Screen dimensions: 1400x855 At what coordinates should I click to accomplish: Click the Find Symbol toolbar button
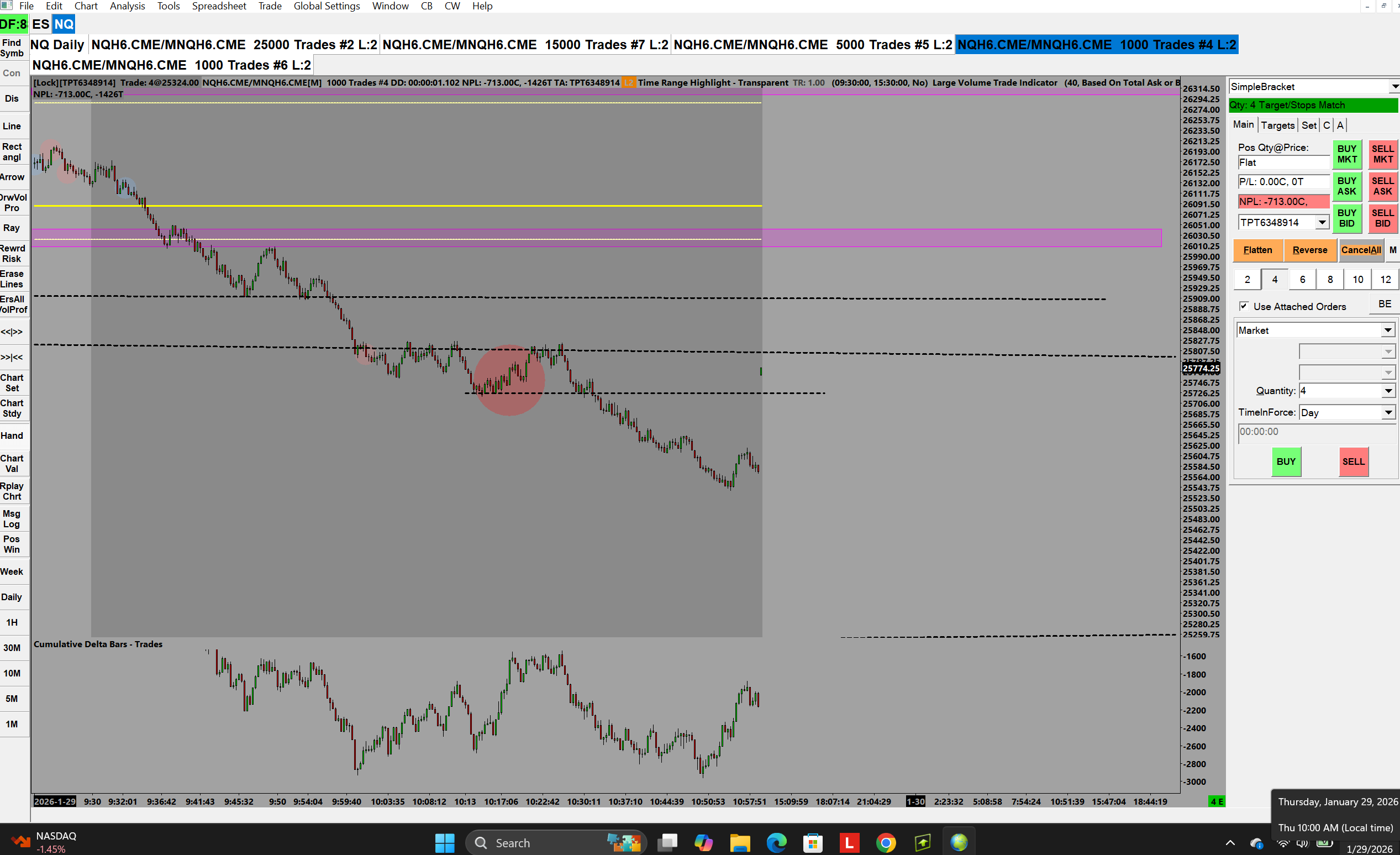pos(12,48)
